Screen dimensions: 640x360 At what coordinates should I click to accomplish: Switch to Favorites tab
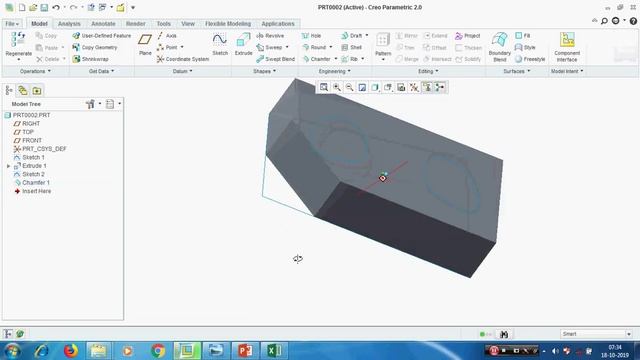point(37,90)
